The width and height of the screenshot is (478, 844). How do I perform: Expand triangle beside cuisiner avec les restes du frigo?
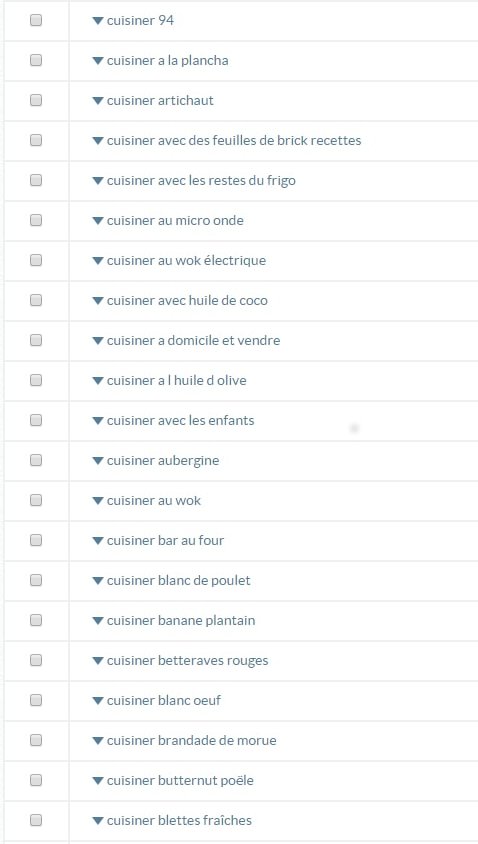coord(97,181)
